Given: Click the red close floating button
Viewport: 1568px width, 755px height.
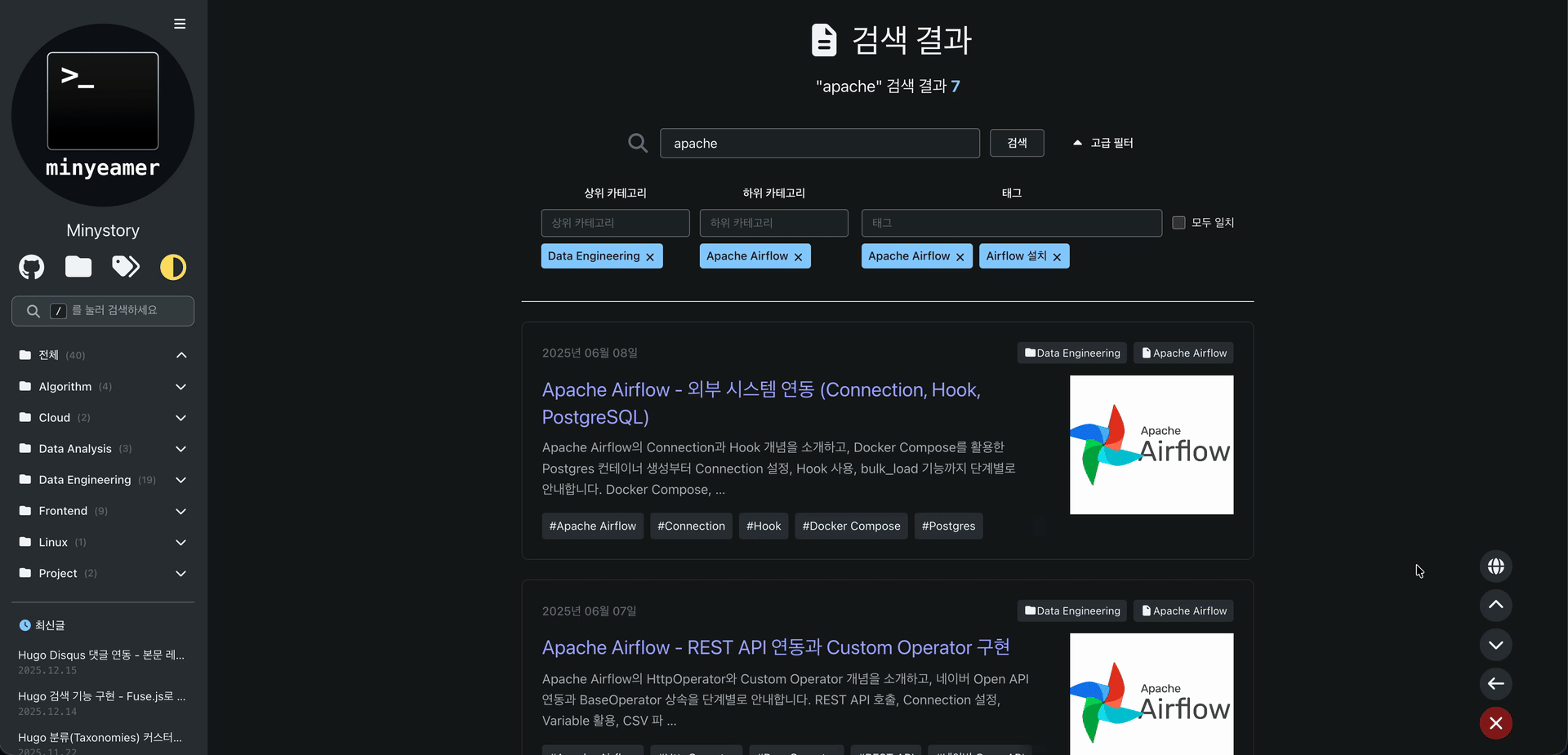Looking at the screenshot, I should tap(1496, 723).
